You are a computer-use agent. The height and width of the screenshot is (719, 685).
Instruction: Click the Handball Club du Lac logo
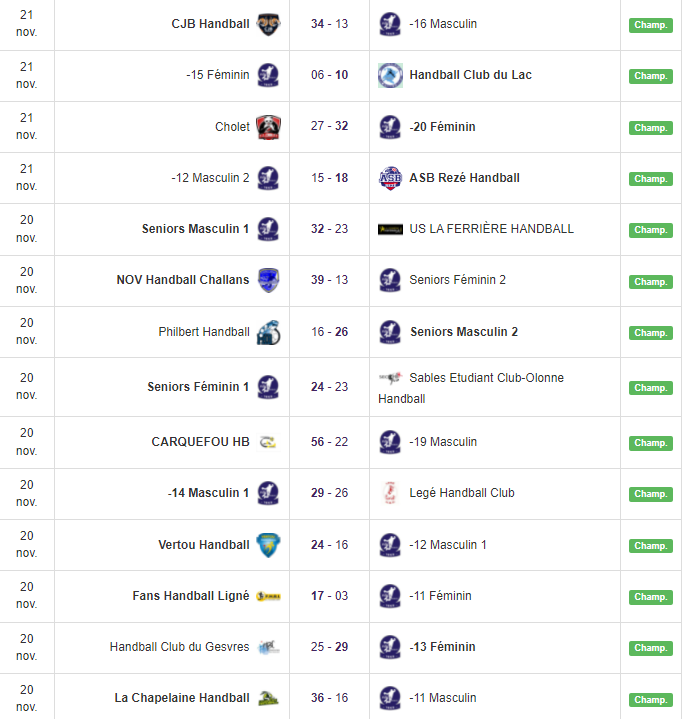click(390, 75)
